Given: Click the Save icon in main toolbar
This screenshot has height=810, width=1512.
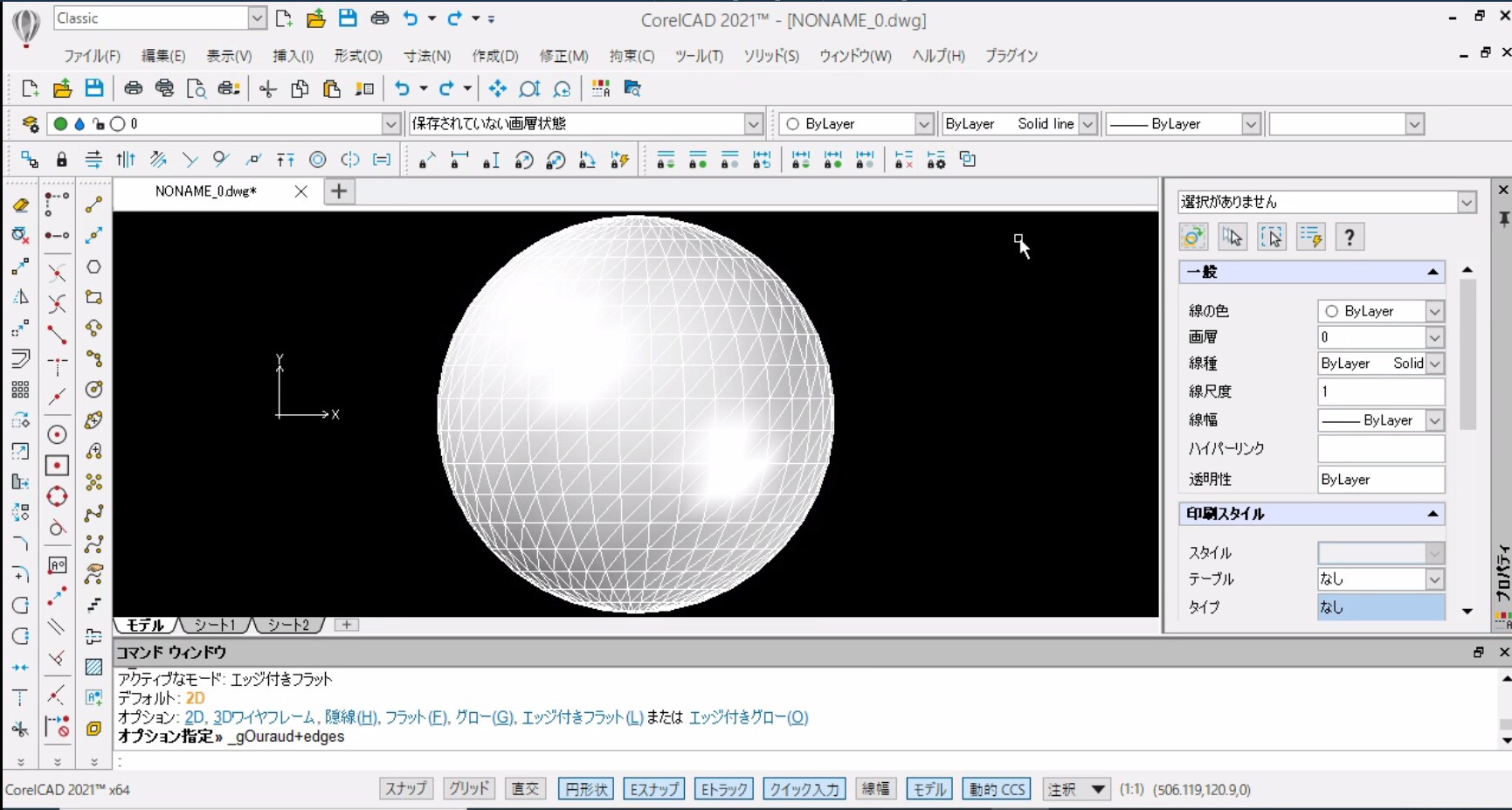Looking at the screenshot, I should (93, 88).
